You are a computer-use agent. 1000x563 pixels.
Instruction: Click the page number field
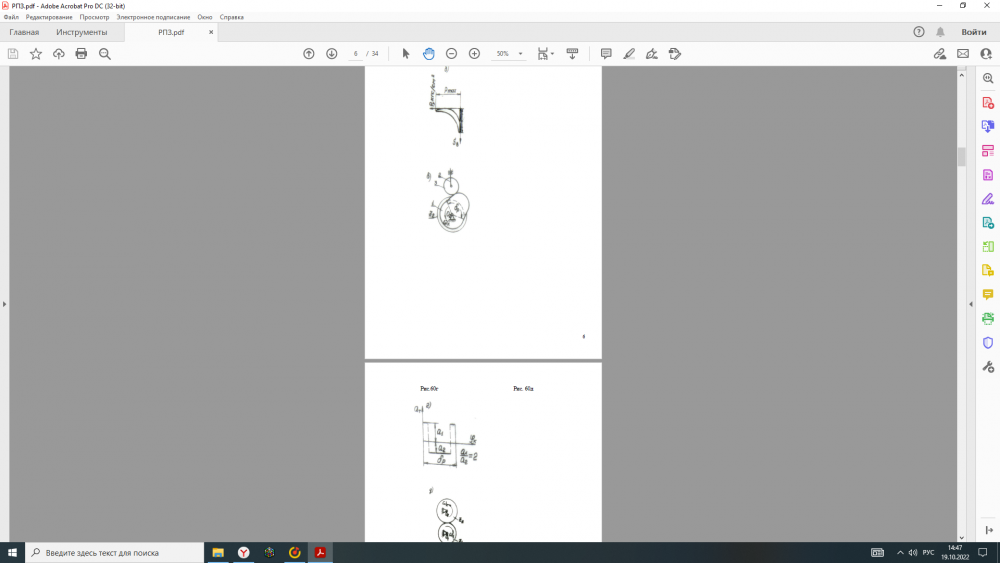pyautogui.click(x=355, y=54)
